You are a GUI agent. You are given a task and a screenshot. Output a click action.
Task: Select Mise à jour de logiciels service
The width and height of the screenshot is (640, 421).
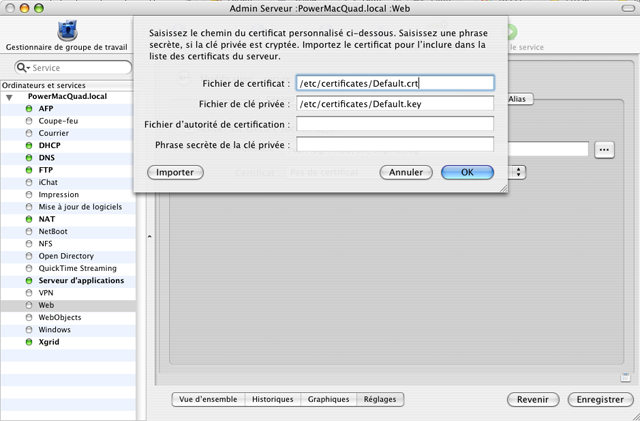tap(69, 207)
